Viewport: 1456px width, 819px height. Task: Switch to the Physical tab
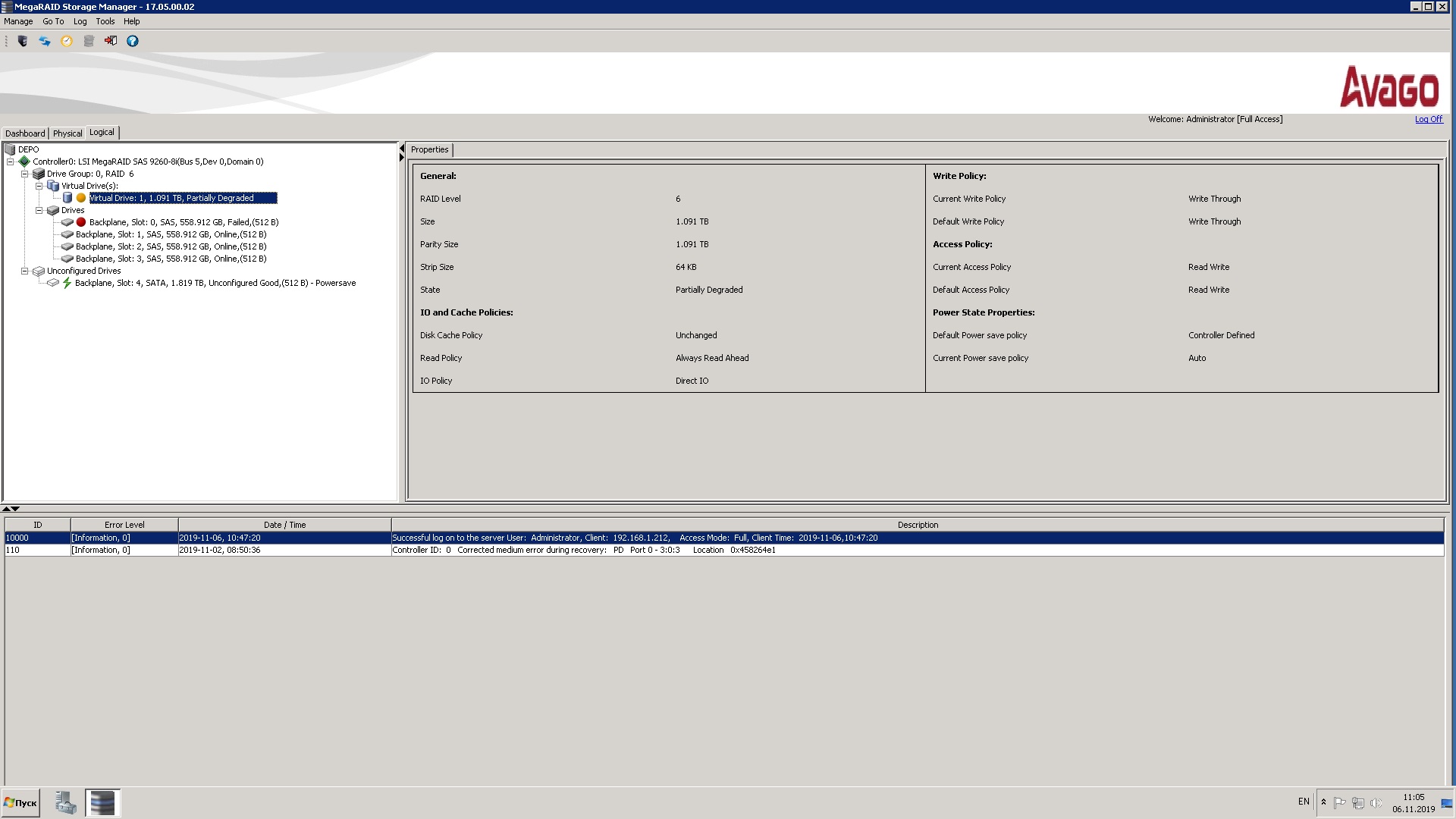(x=67, y=133)
